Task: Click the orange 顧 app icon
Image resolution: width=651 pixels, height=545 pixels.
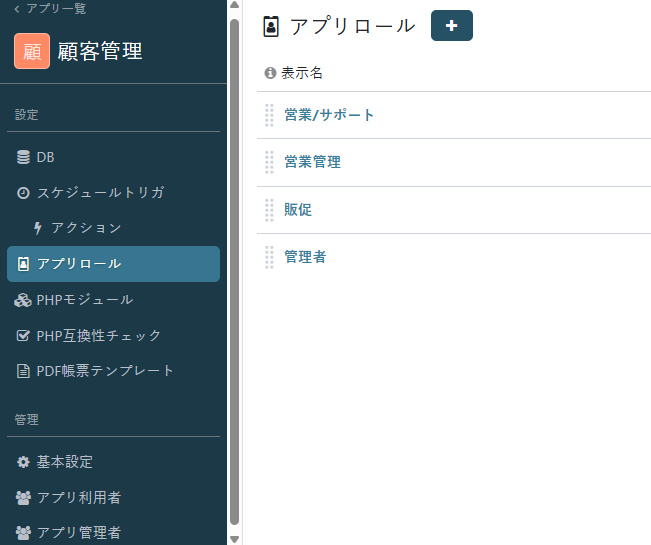Action: point(32,51)
